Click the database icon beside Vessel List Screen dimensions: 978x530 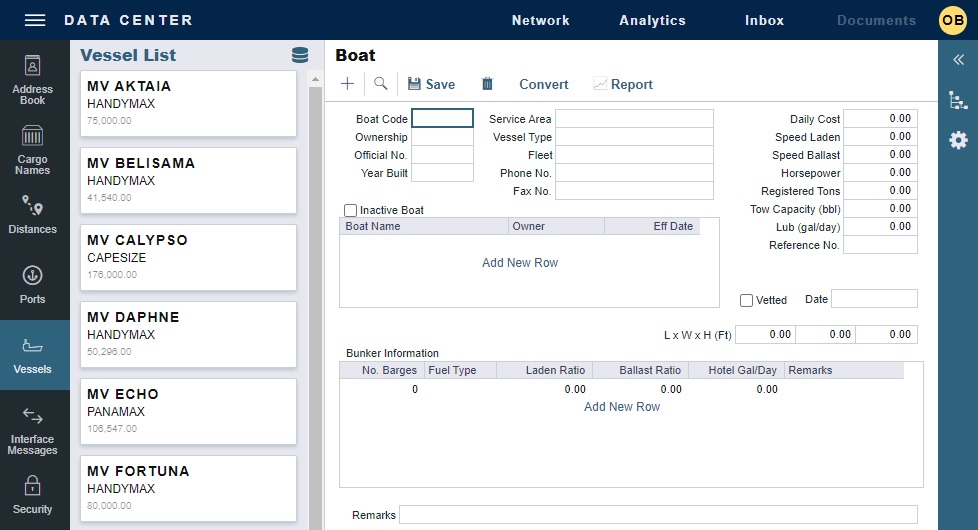299,55
